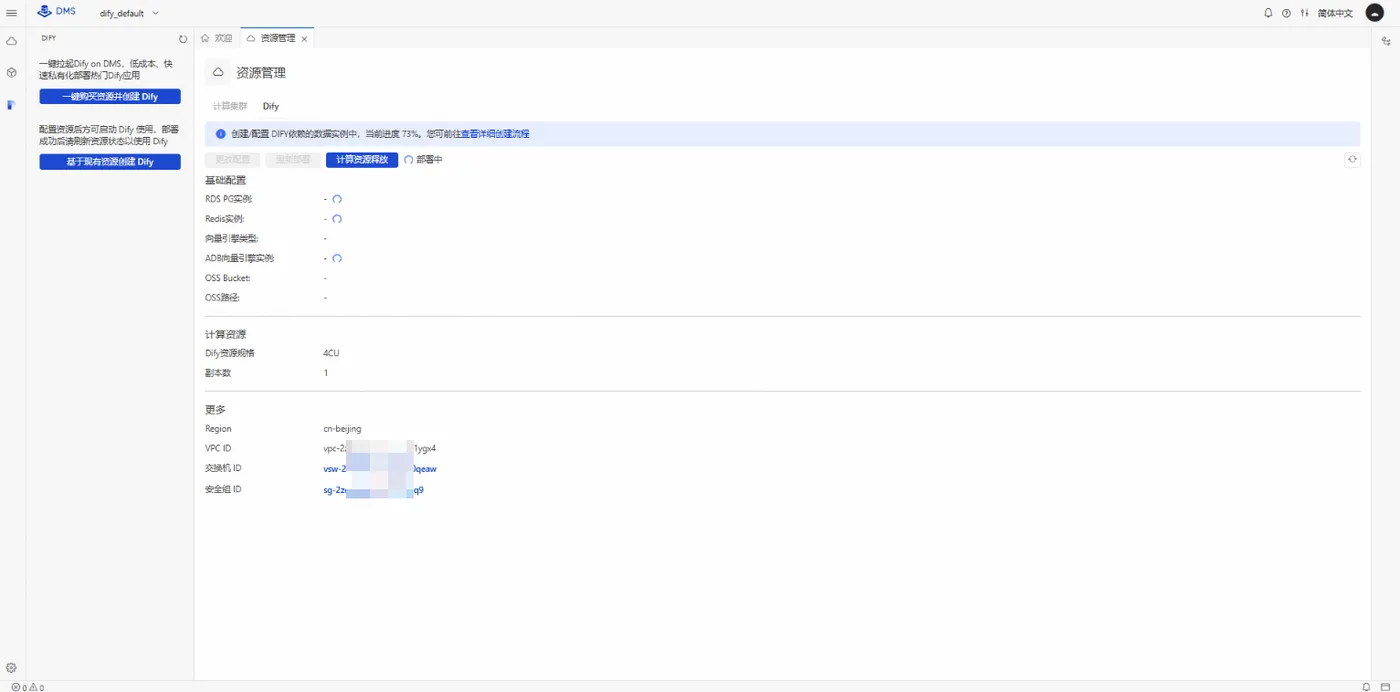Click 基于现有资源创建 Dify button
Viewport: 1400px width, 692px height.
[110, 162]
